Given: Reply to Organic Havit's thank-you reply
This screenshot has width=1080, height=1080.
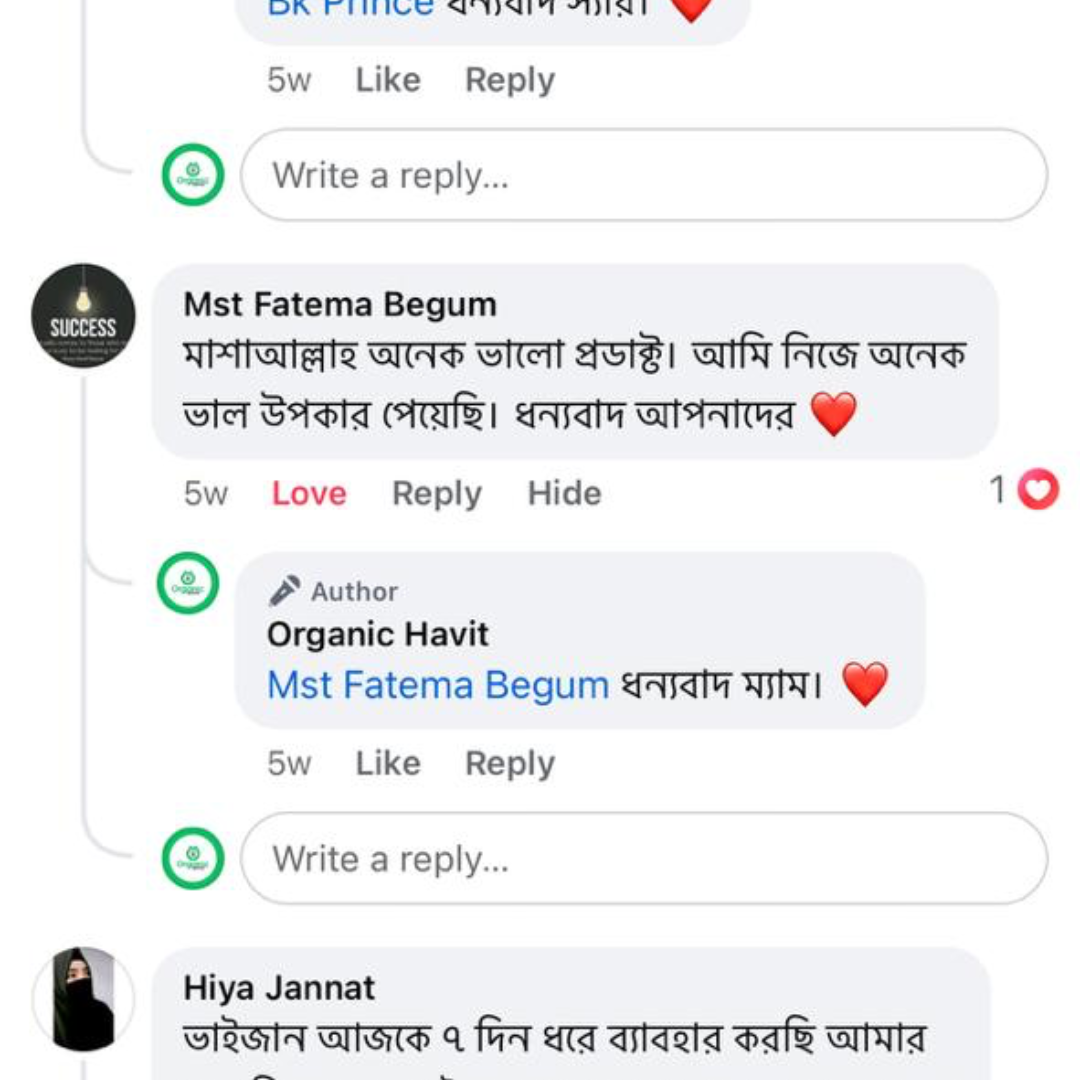Looking at the screenshot, I should tap(510, 764).
